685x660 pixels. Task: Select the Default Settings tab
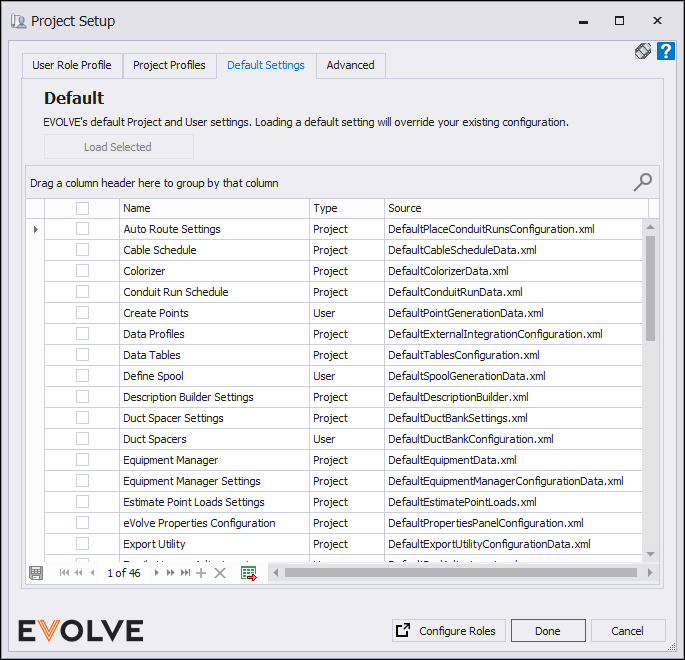tap(266, 66)
